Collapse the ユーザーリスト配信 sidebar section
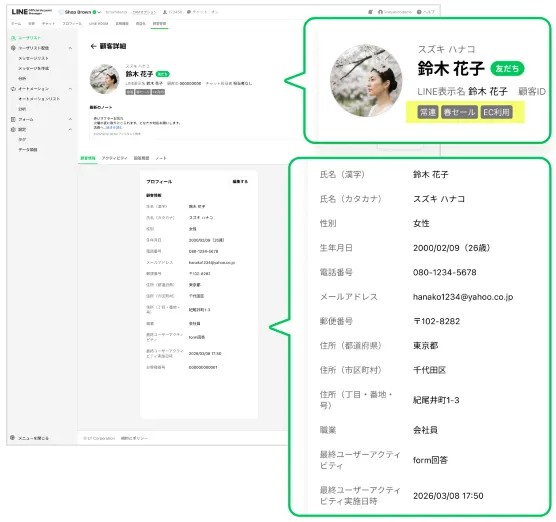 [x=70, y=48]
